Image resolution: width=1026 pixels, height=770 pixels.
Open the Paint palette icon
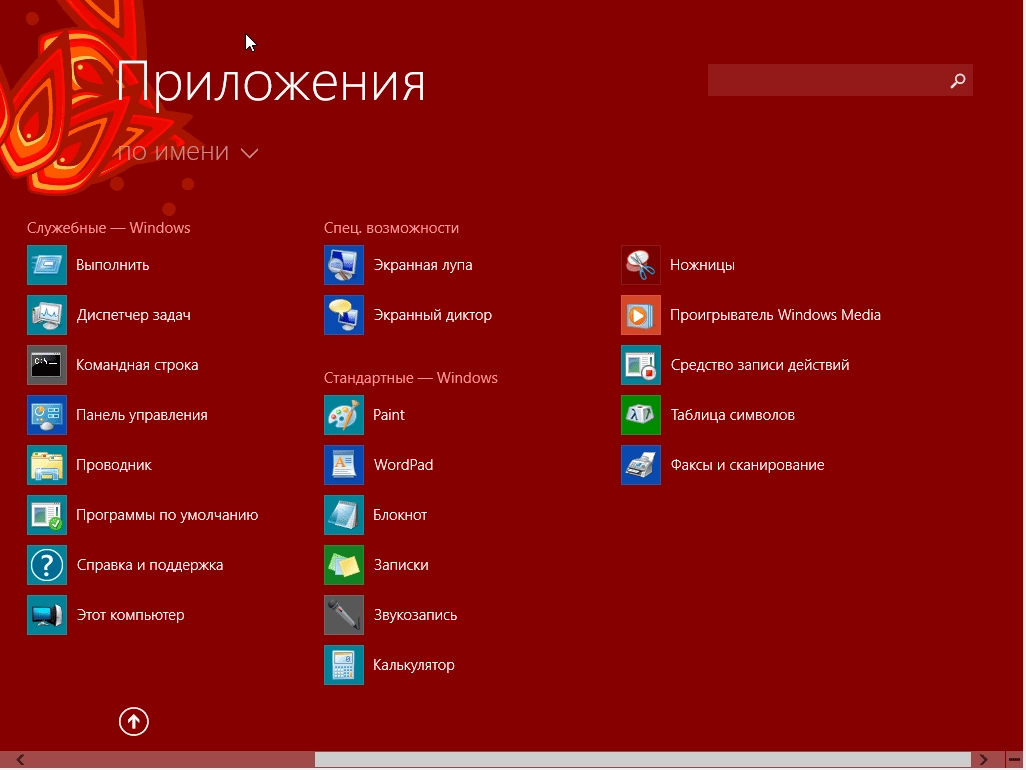click(x=344, y=415)
